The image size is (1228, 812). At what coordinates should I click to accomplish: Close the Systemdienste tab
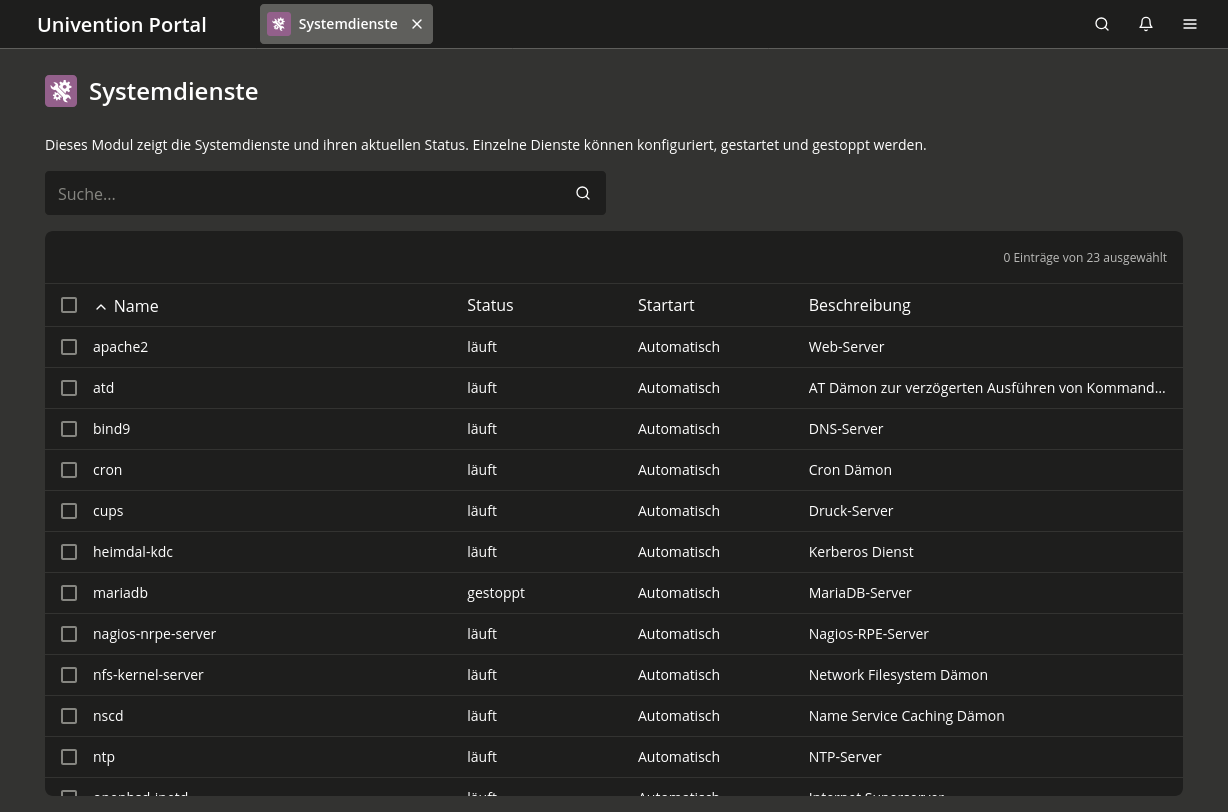coord(417,24)
